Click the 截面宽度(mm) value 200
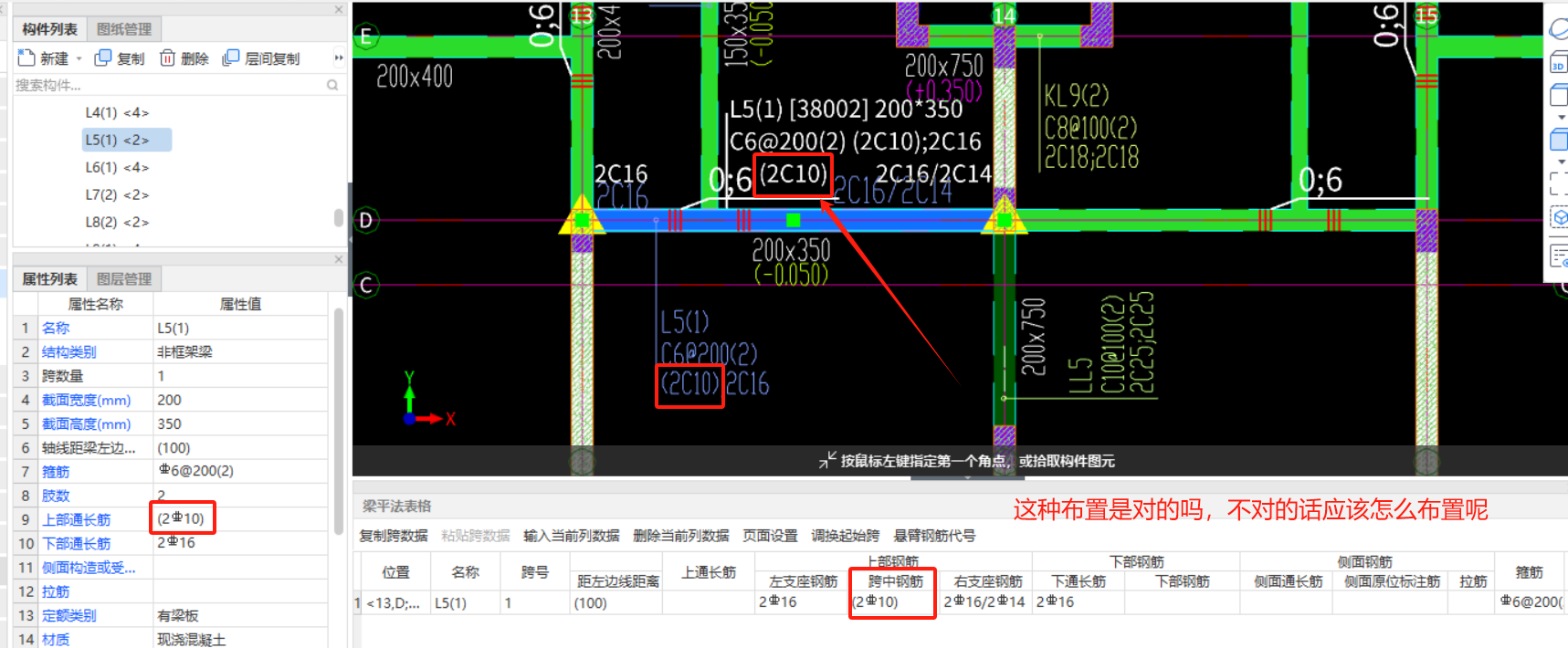Viewport: 1568px width, 648px height. [x=240, y=400]
